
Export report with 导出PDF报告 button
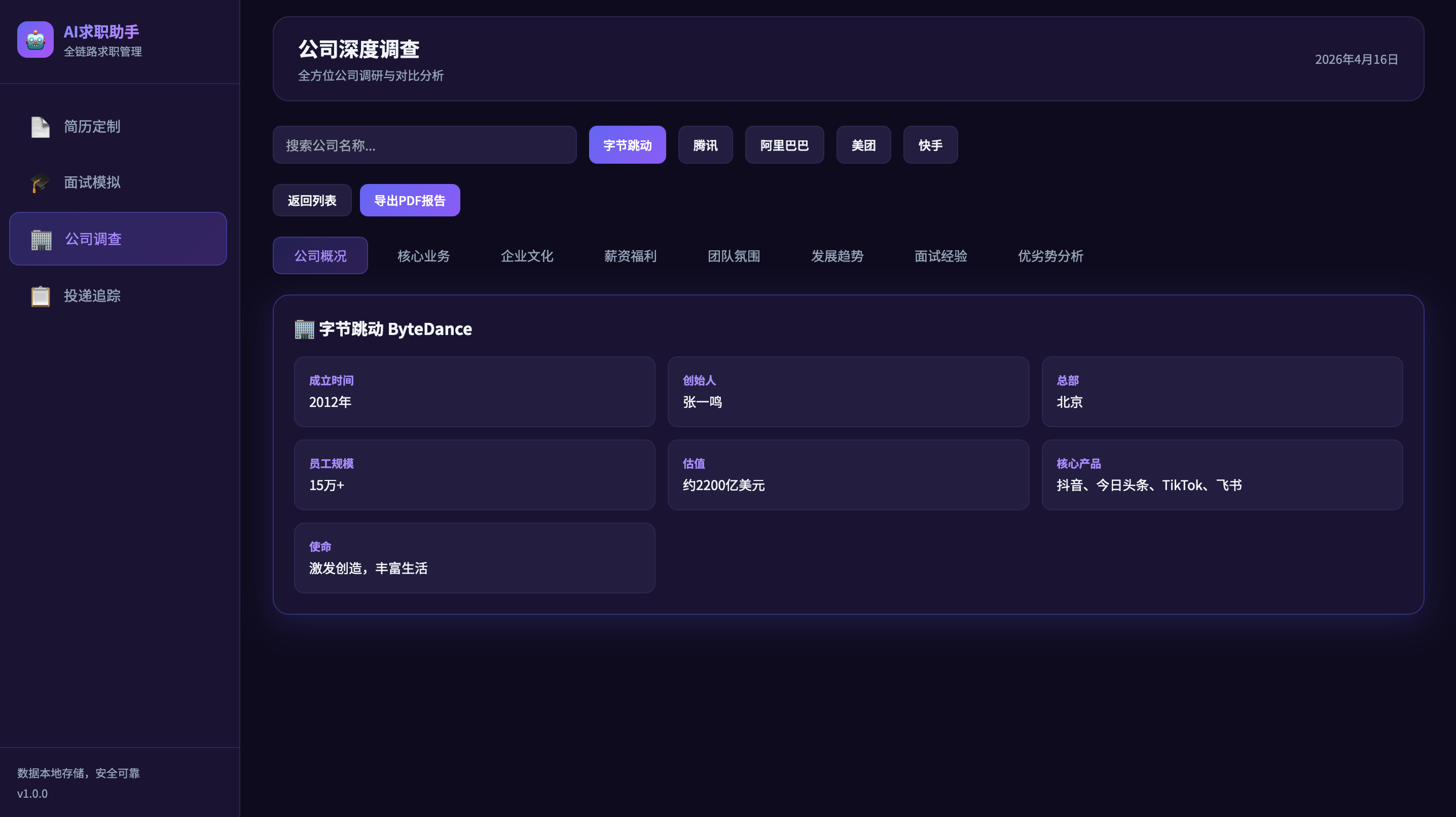409,201
